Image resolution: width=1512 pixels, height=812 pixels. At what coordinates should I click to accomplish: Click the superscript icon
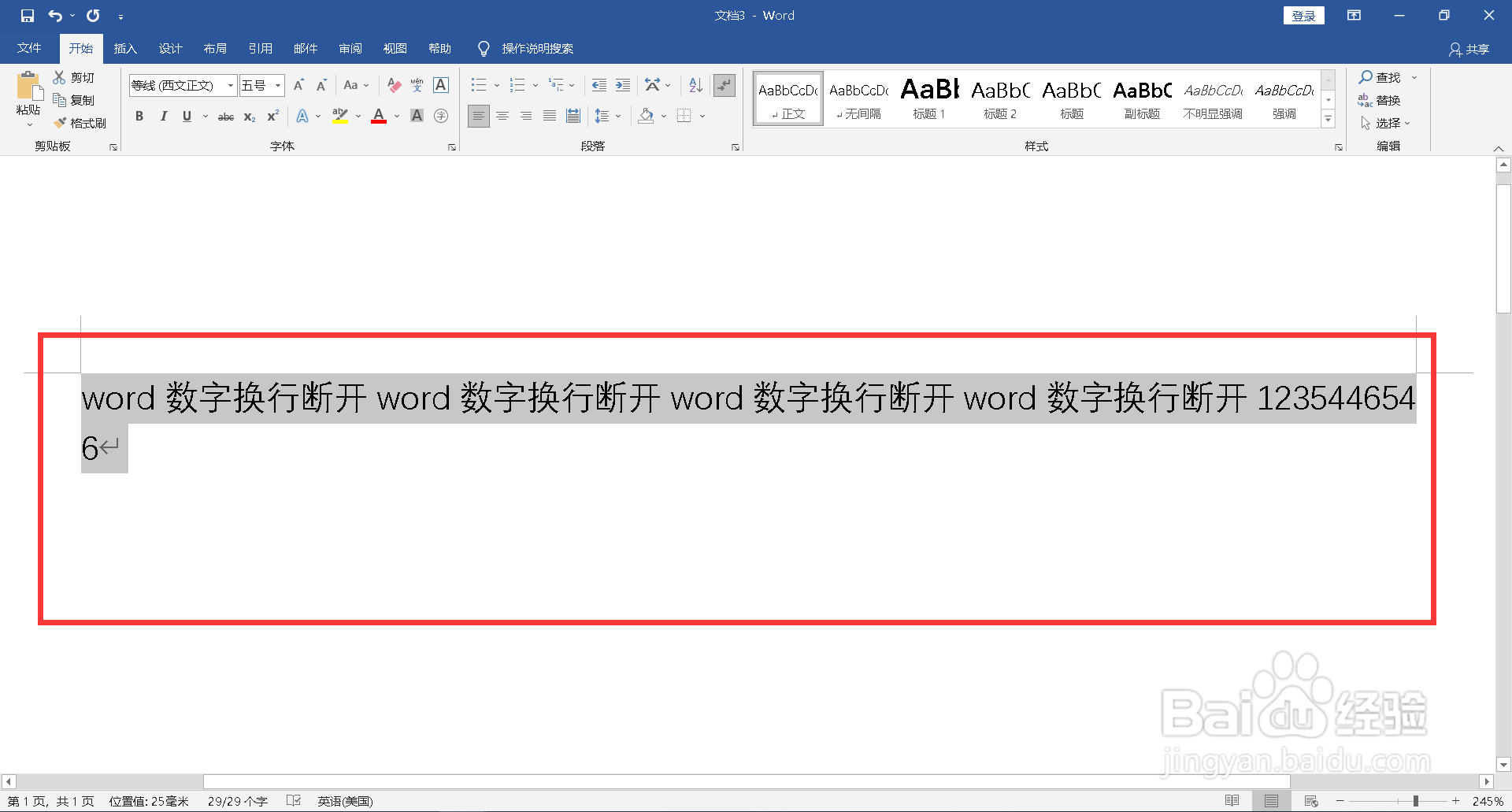point(272,116)
